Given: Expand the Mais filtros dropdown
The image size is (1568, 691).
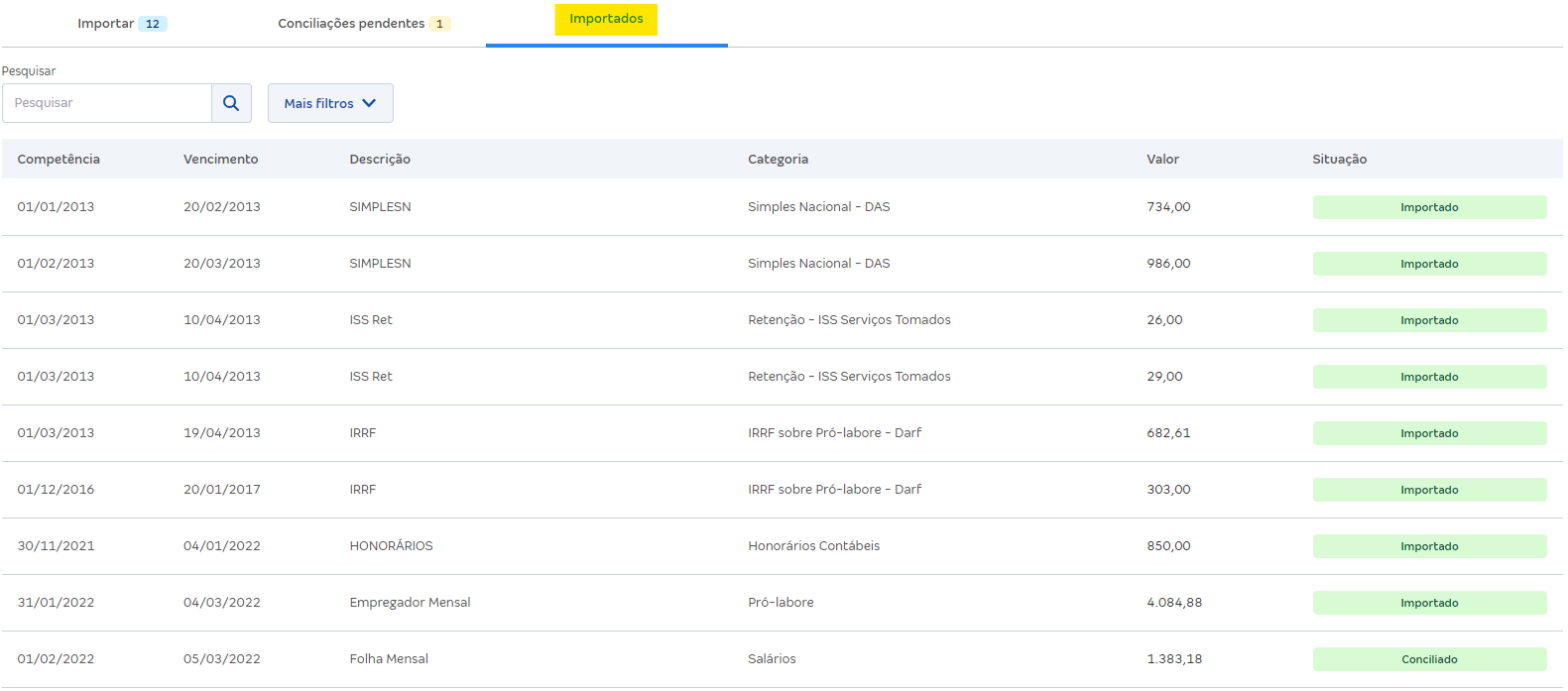Looking at the screenshot, I should point(330,103).
